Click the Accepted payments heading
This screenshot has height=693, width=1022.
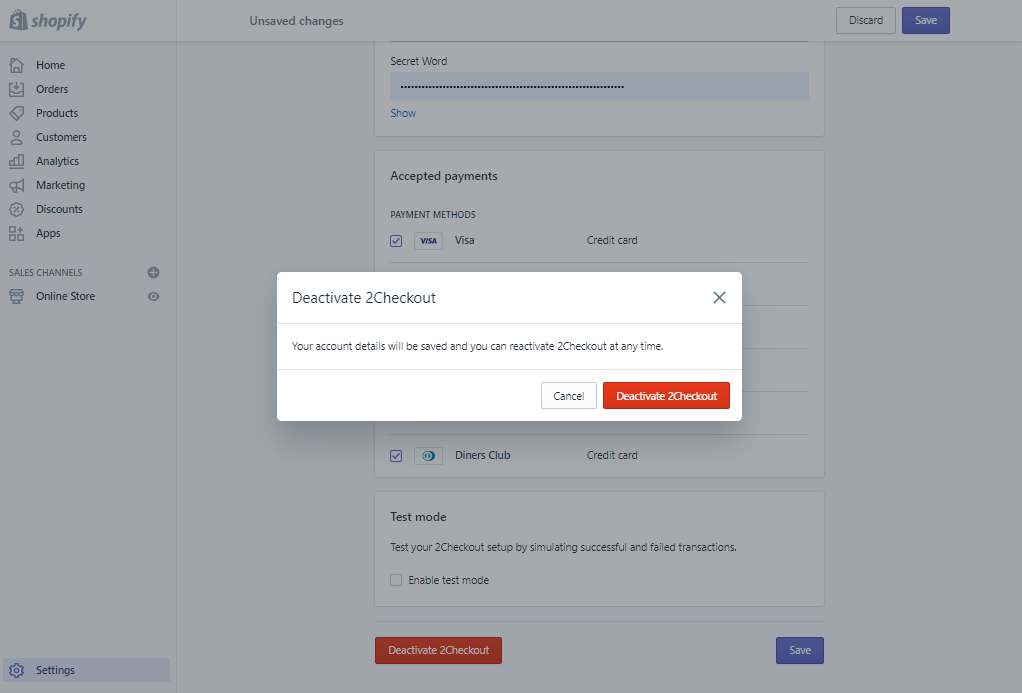[x=444, y=176]
